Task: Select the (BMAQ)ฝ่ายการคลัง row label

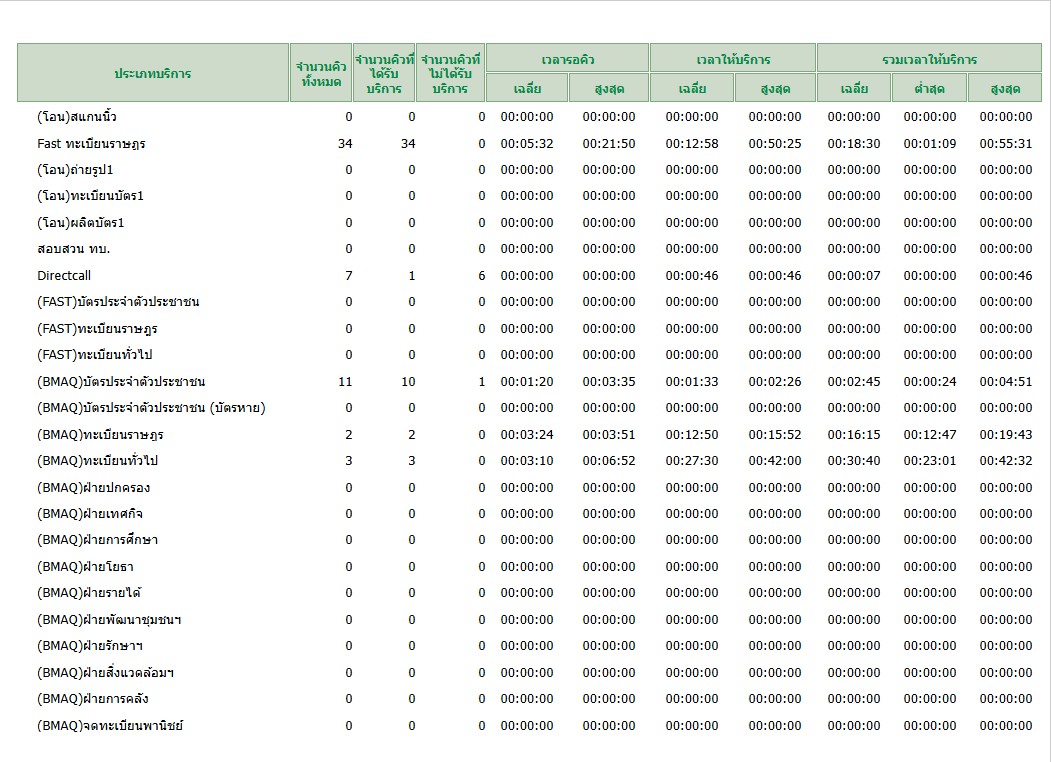Action: pos(92,698)
